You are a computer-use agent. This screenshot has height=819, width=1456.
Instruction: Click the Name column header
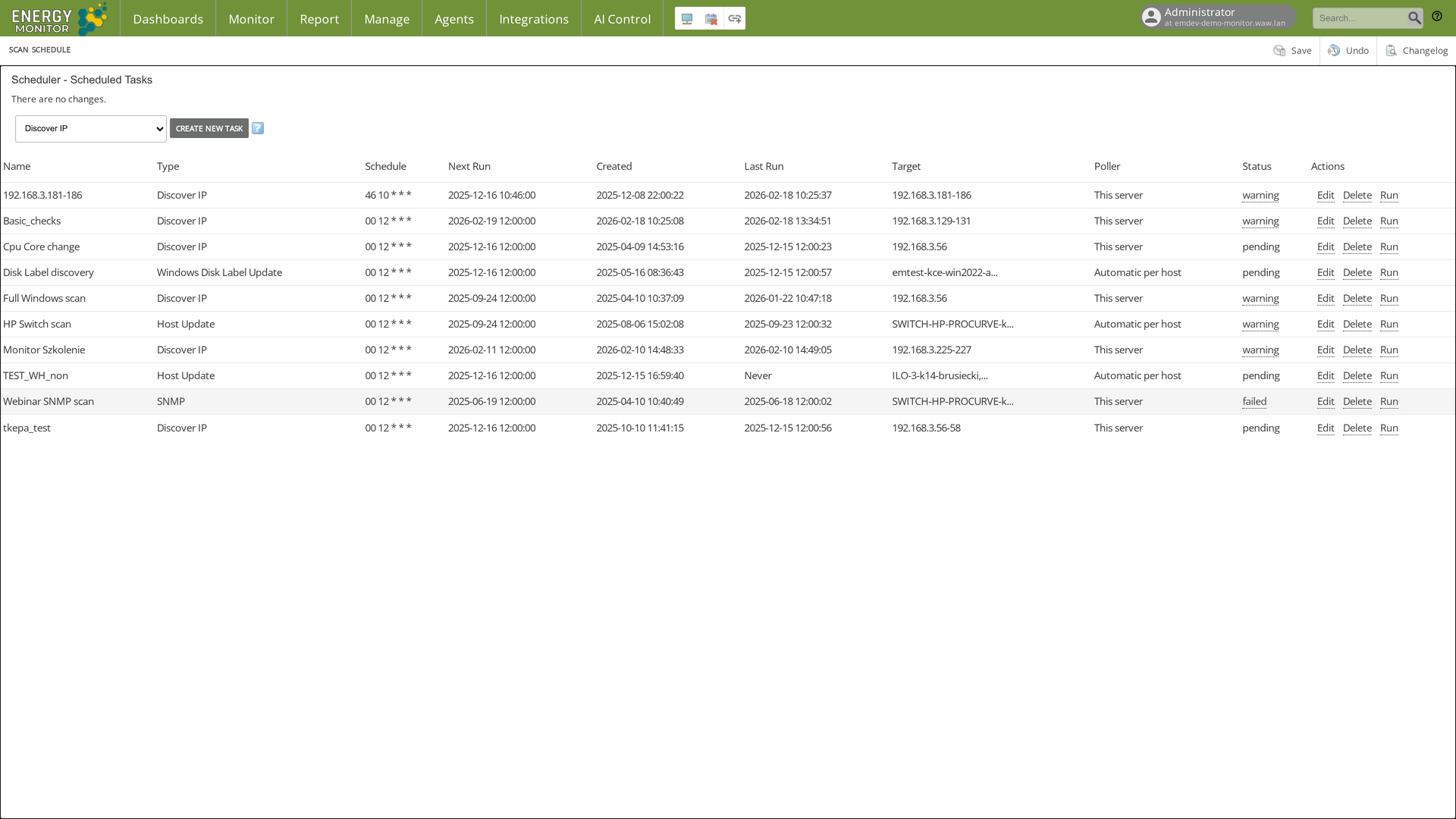click(x=17, y=167)
